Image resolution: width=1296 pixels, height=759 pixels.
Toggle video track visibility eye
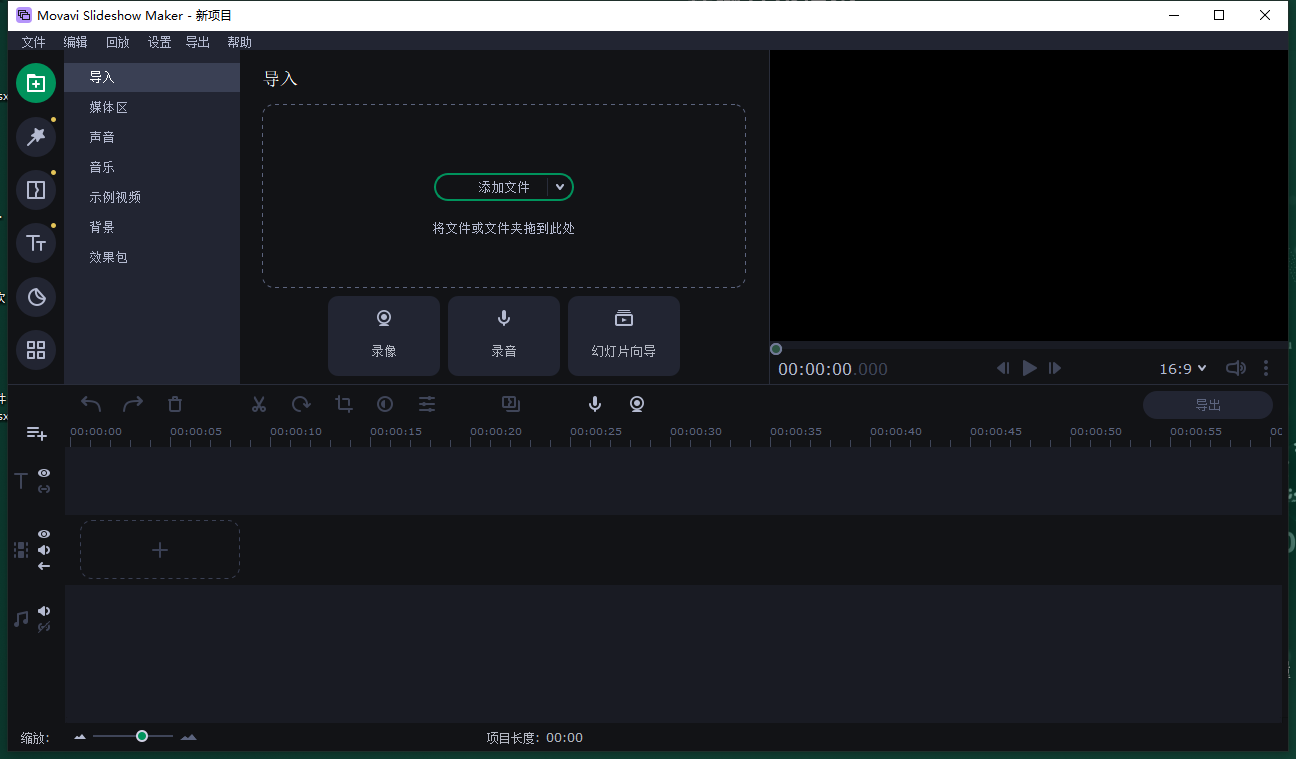[x=44, y=534]
